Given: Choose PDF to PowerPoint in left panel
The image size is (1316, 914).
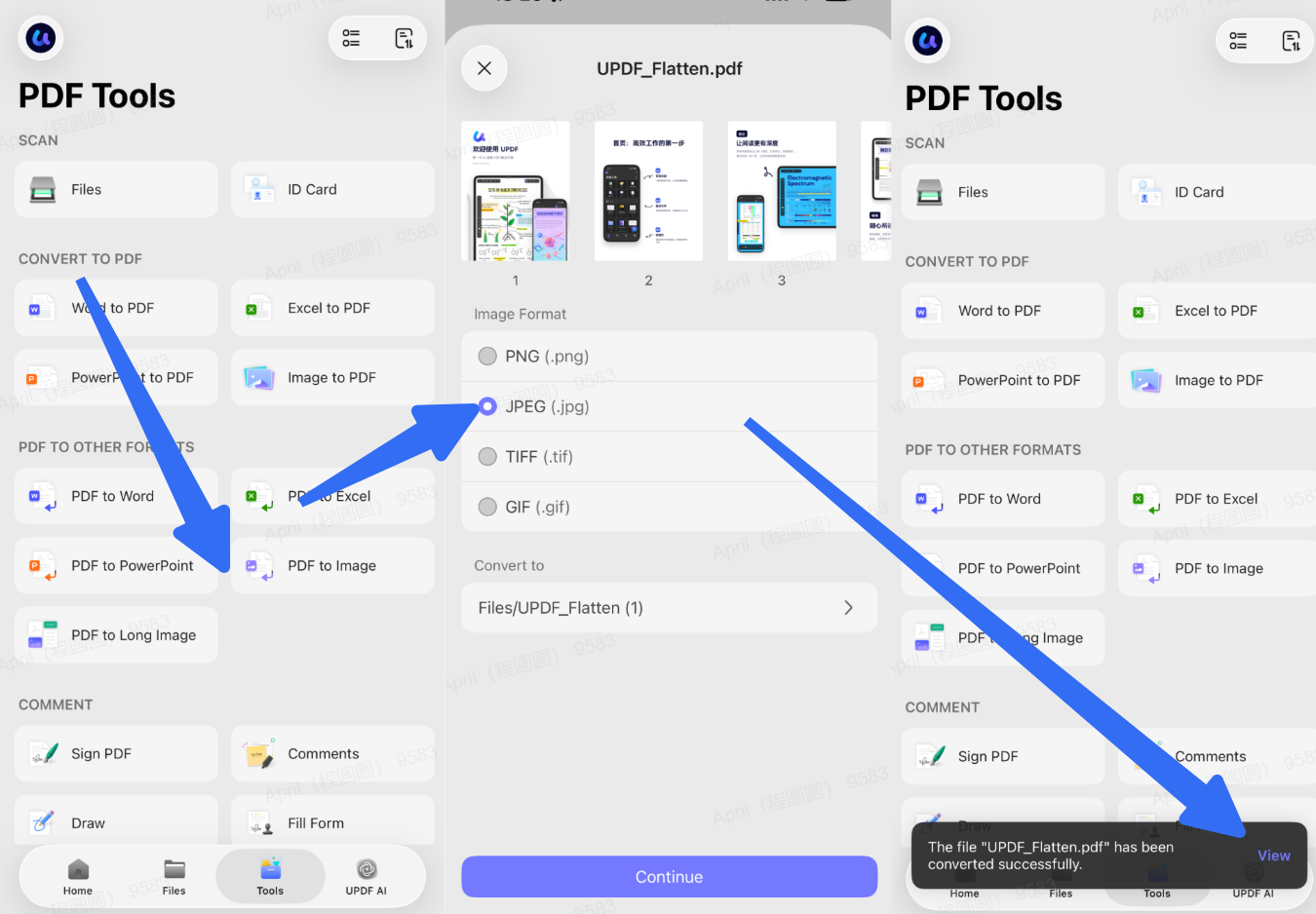Looking at the screenshot, I should click(116, 565).
